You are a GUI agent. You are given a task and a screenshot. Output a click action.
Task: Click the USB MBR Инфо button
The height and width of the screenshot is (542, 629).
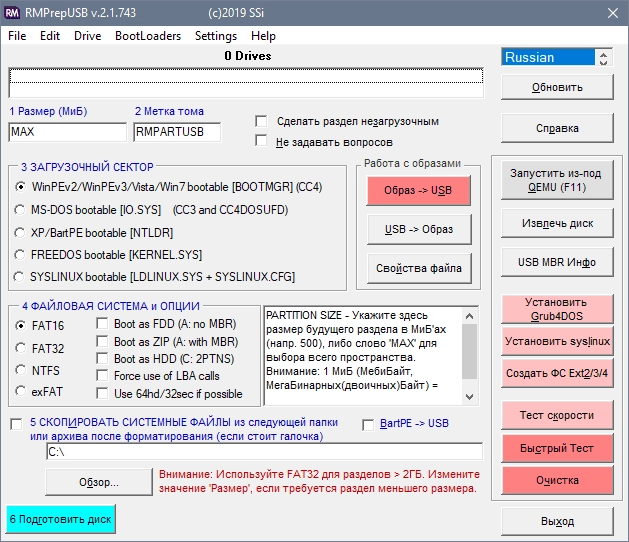click(557, 262)
